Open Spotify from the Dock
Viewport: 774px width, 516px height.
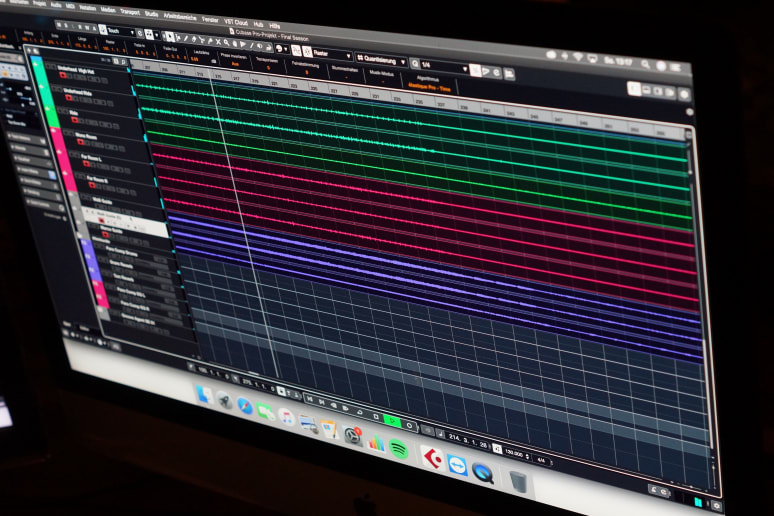(399, 449)
